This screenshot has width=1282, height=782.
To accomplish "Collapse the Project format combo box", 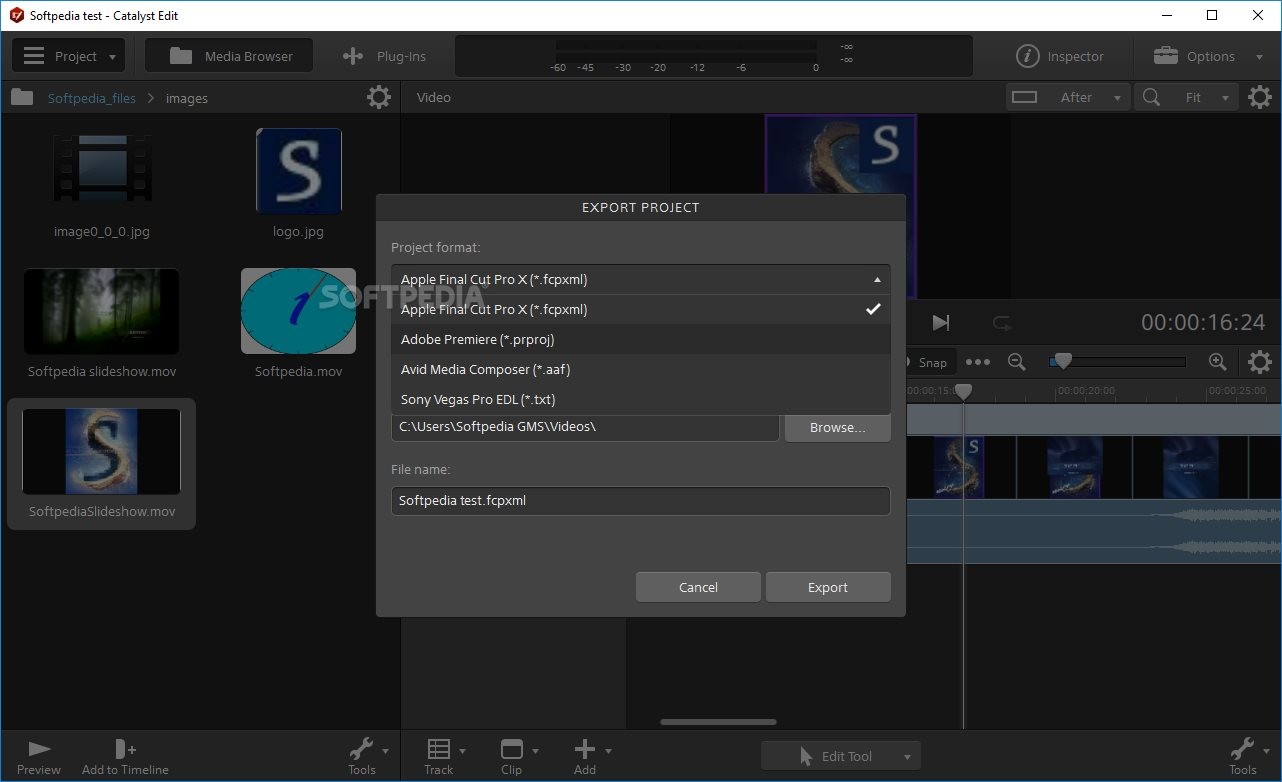I will pos(640,280).
